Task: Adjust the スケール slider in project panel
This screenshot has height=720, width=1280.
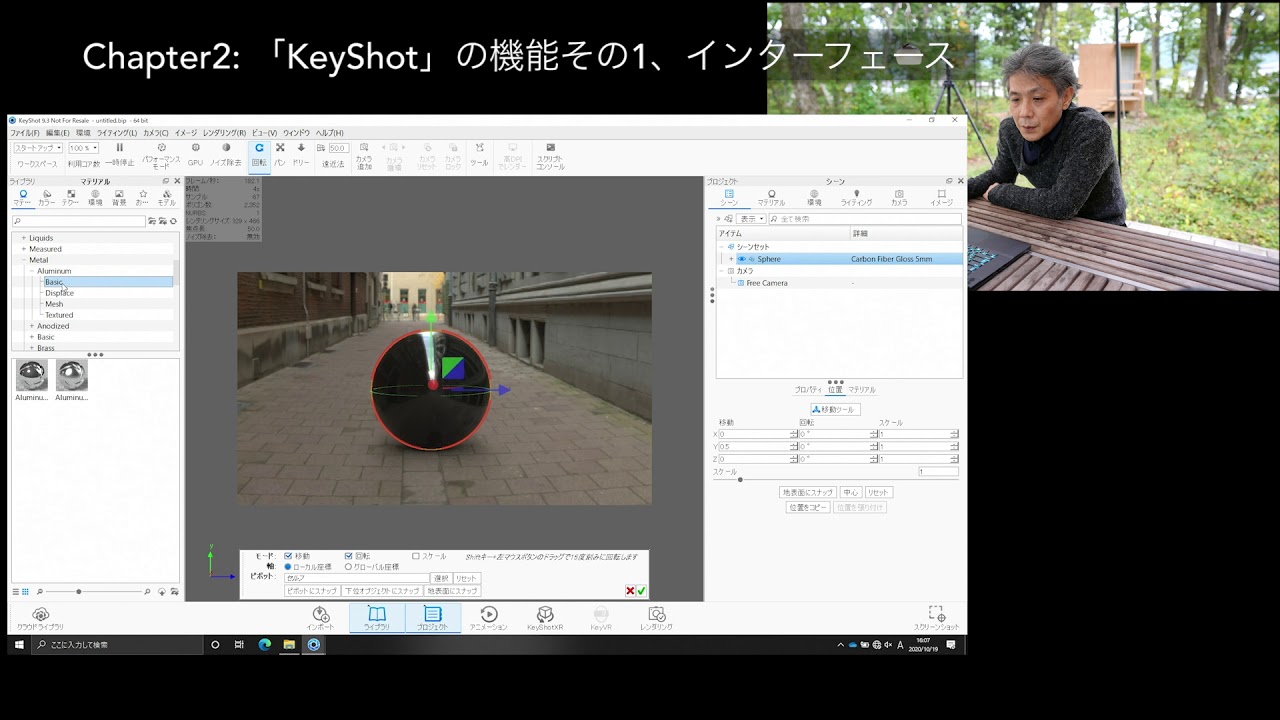Action: [740, 480]
